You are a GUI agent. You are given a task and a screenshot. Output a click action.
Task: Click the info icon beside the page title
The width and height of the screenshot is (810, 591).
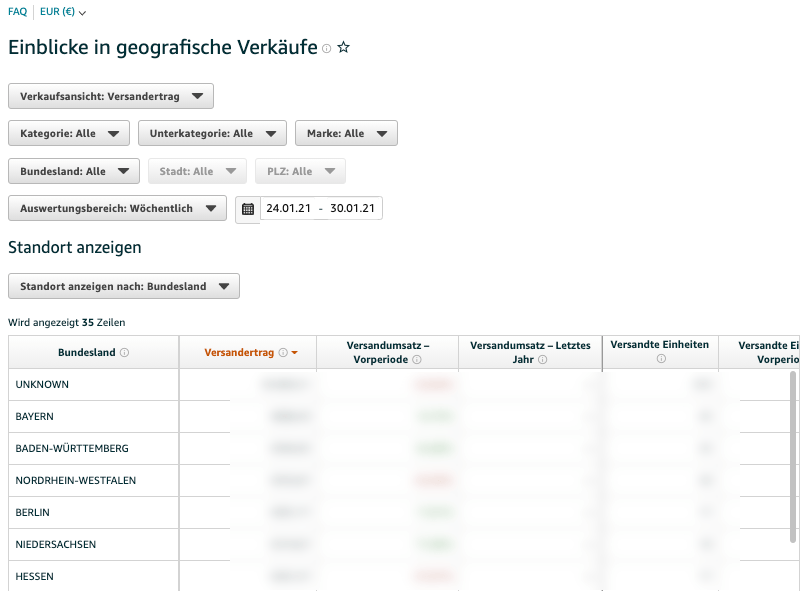click(325, 48)
